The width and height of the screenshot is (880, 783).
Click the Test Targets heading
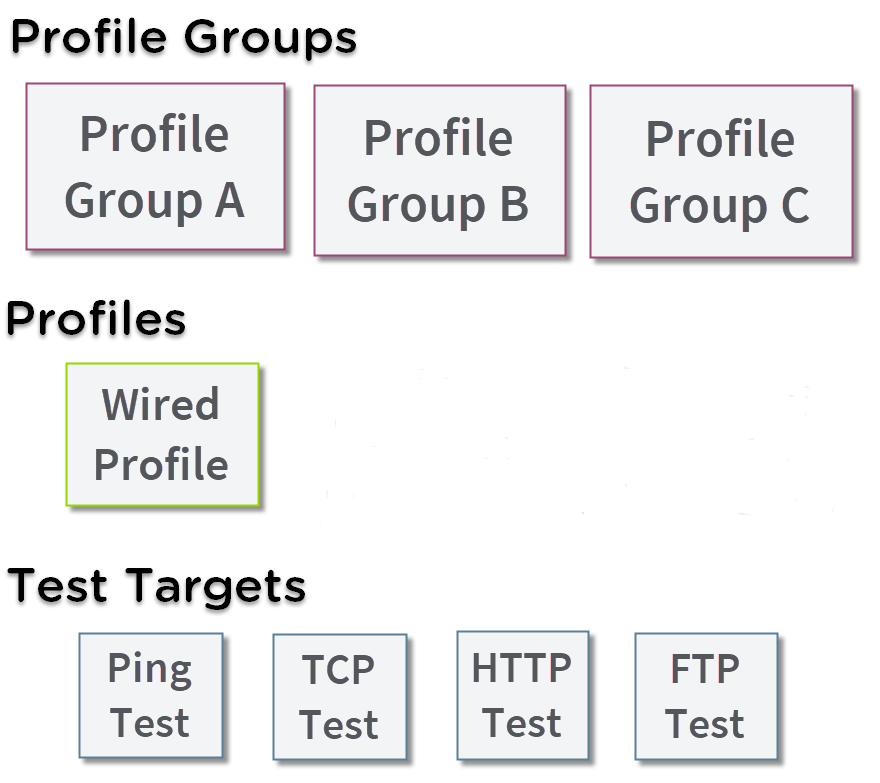[x=157, y=587]
